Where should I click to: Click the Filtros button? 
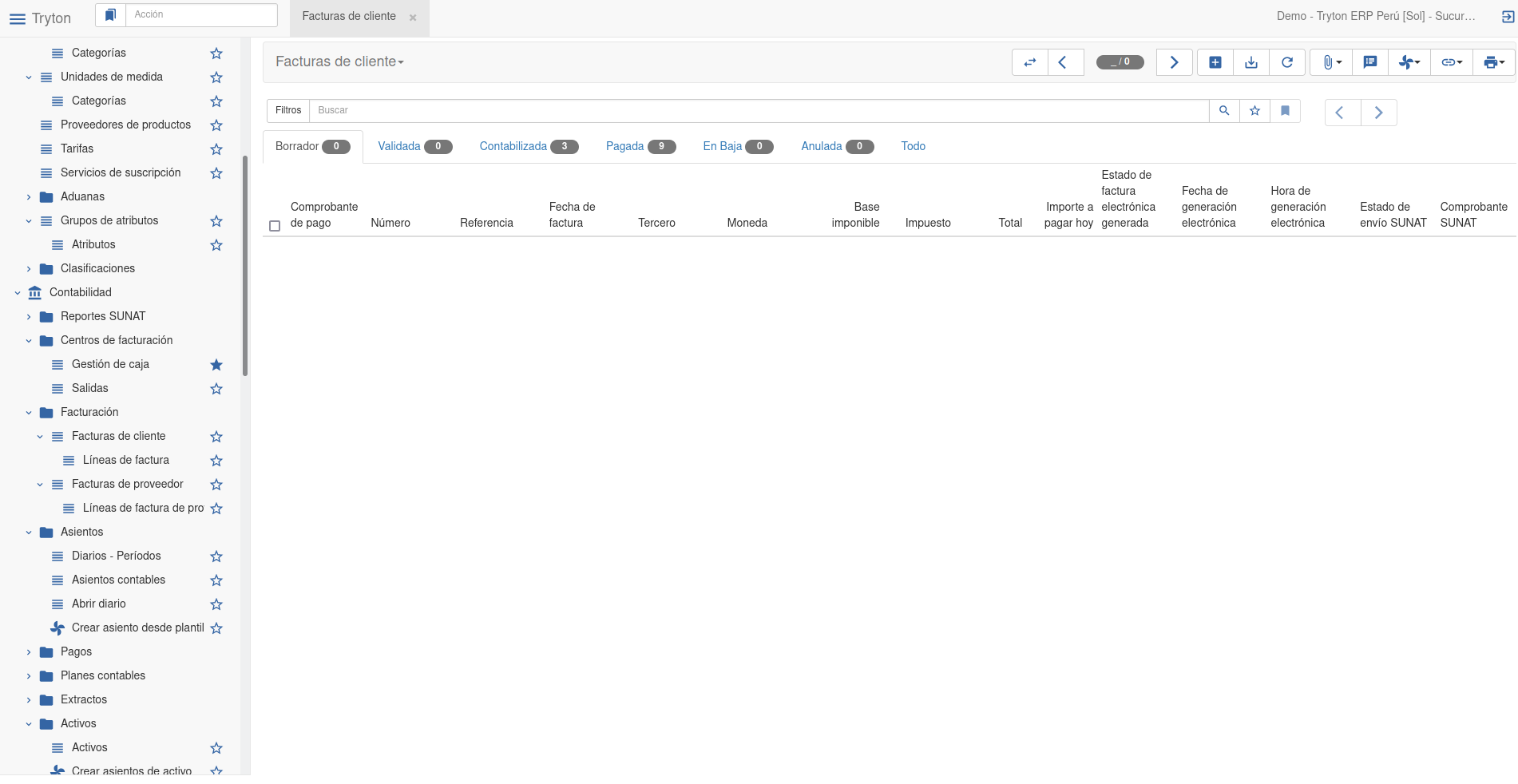288,111
